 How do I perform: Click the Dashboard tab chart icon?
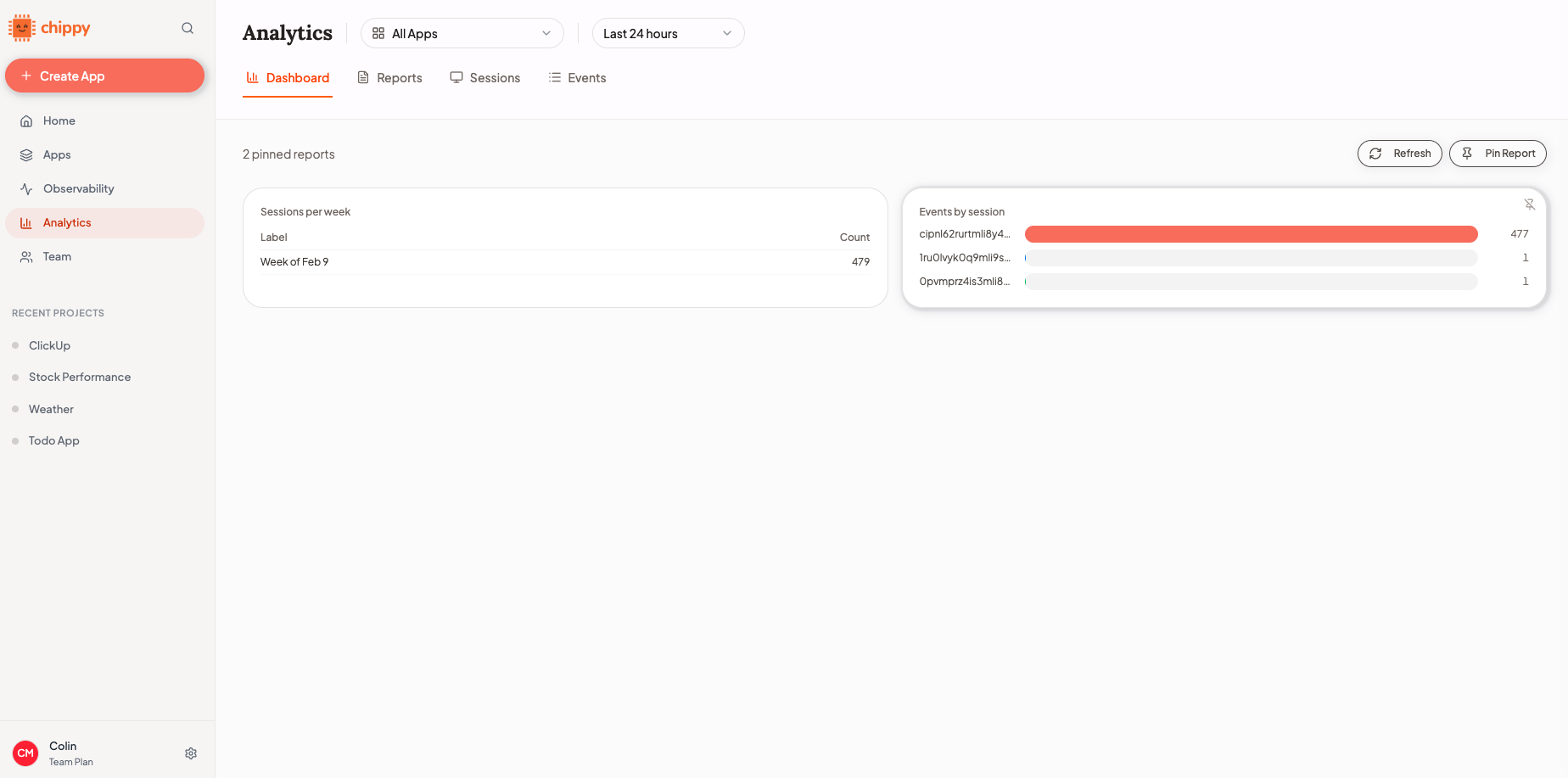pyautogui.click(x=252, y=77)
